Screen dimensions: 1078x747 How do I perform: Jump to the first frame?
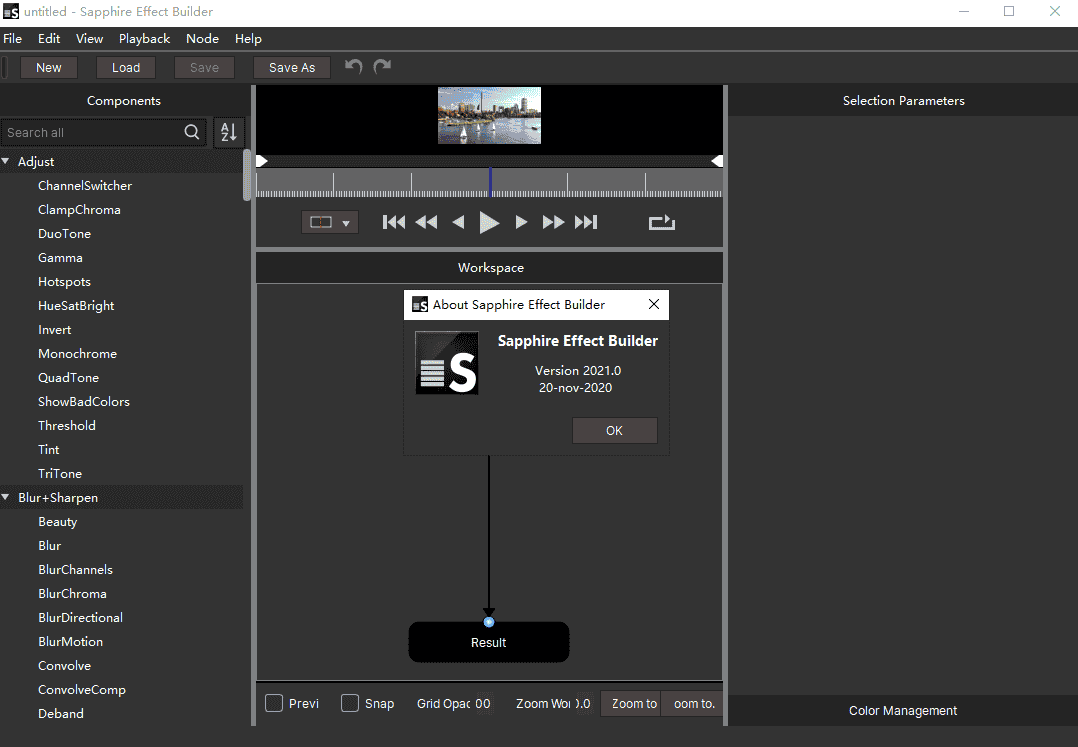394,222
